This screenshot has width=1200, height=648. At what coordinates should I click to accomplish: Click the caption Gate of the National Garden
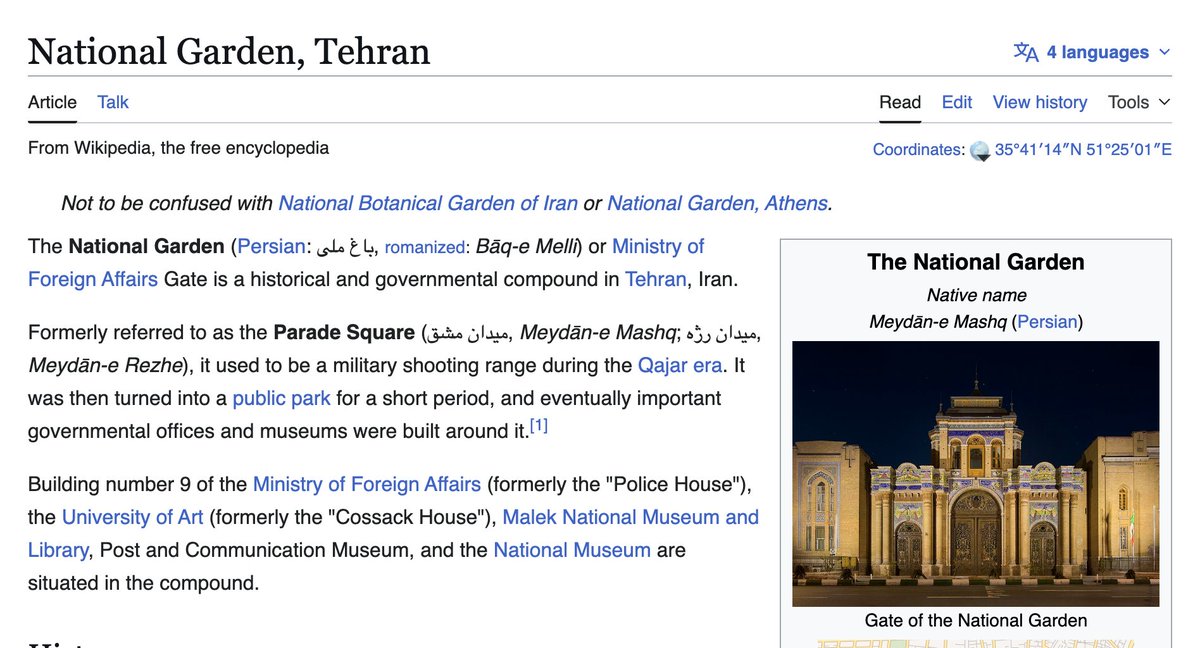[x=976, y=620]
